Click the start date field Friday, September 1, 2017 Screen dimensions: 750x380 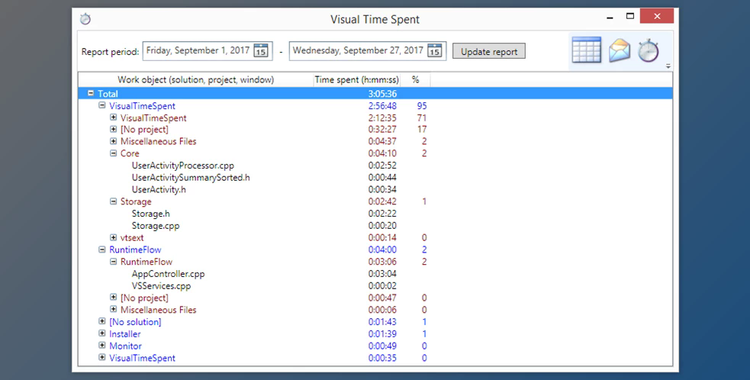pyautogui.click(x=208, y=51)
